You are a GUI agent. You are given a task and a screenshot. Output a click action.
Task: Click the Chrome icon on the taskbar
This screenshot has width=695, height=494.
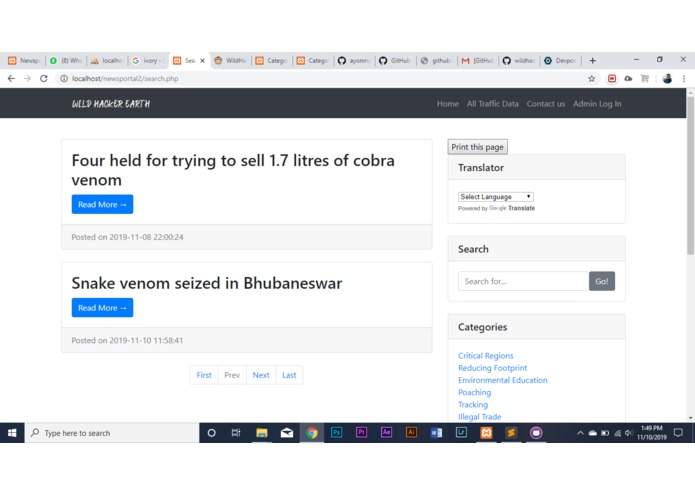click(x=312, y=433)
